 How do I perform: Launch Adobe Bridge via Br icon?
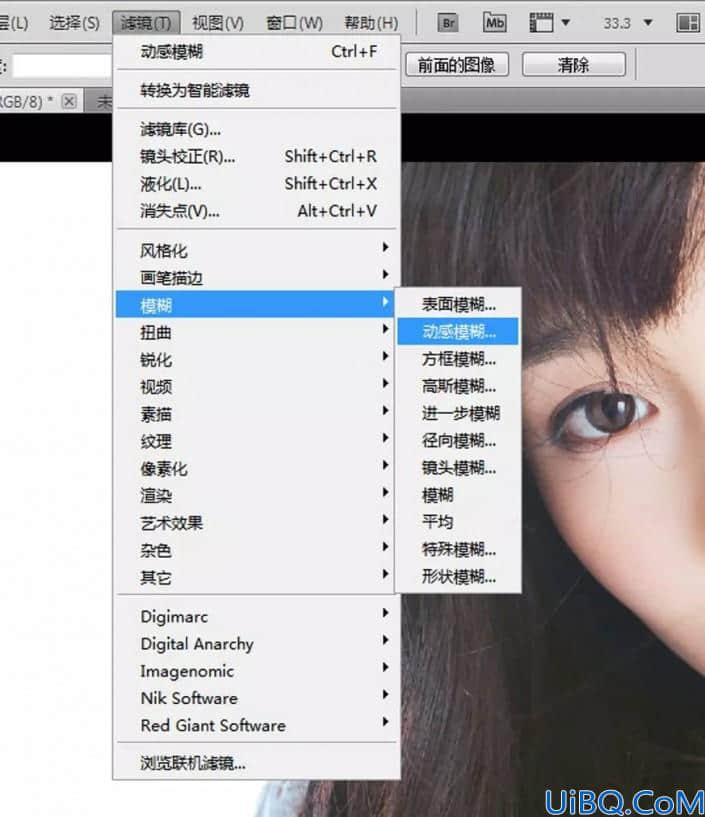[x=448, y=23]
